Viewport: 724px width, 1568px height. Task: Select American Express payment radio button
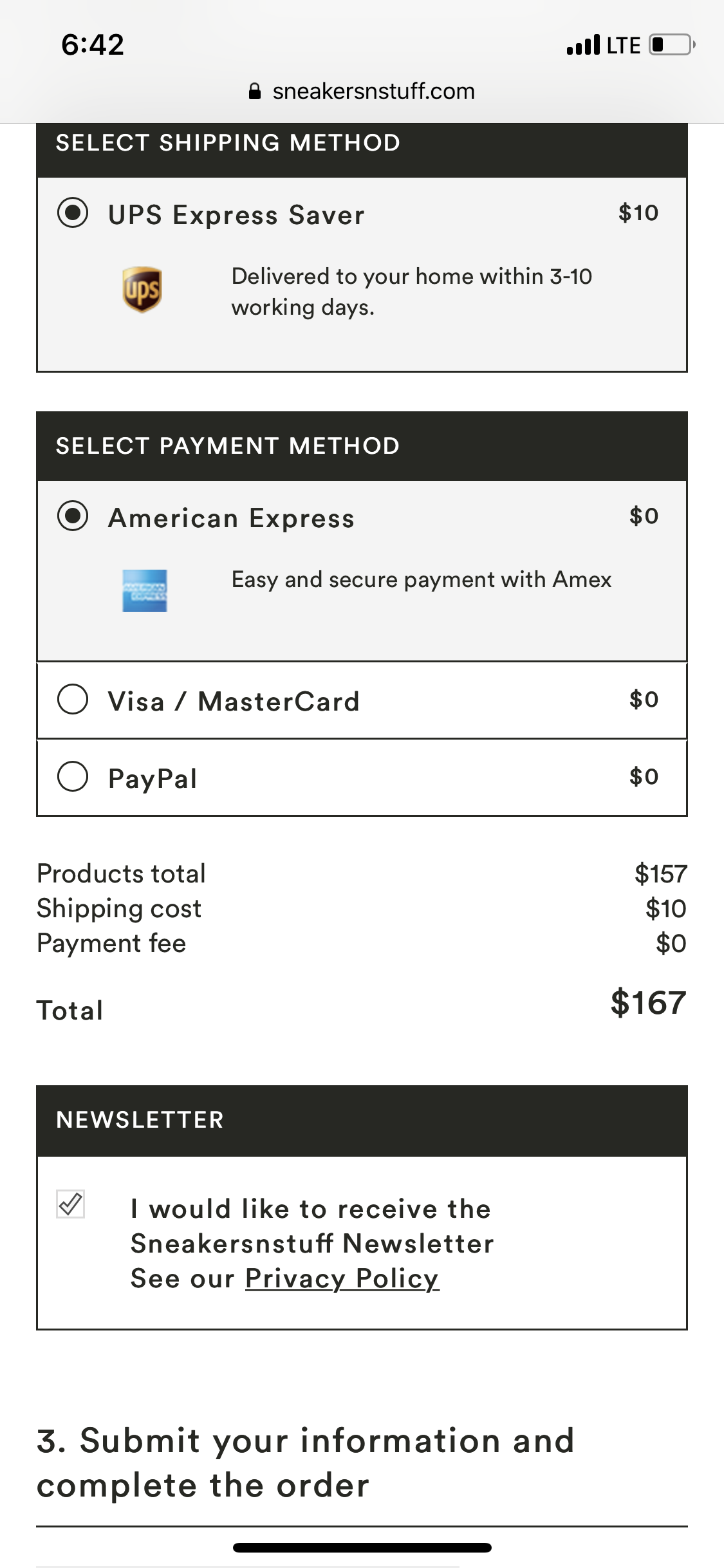point(73,516)
